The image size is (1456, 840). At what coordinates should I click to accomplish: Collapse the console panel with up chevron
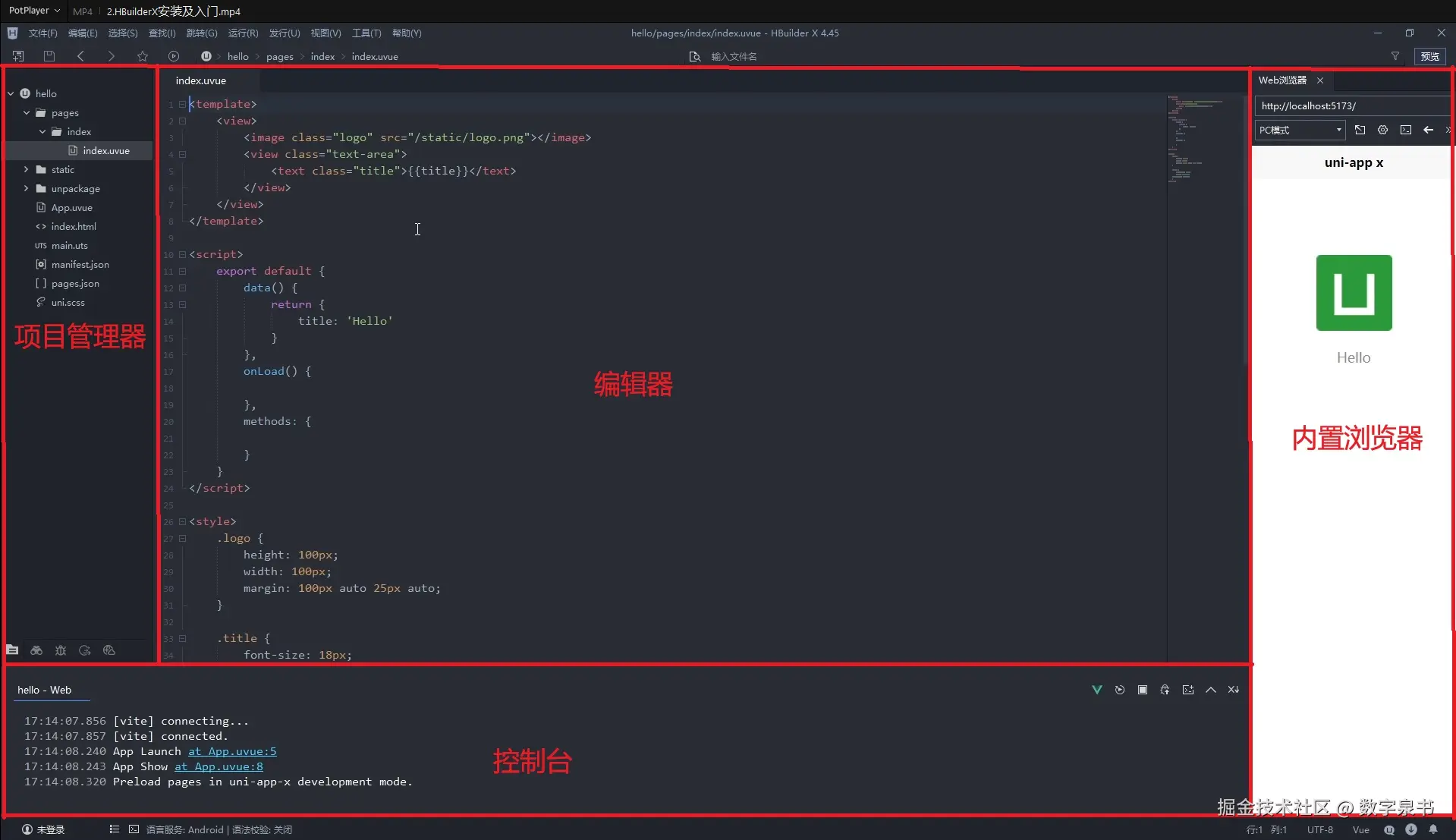click(x=1211, y=690)
